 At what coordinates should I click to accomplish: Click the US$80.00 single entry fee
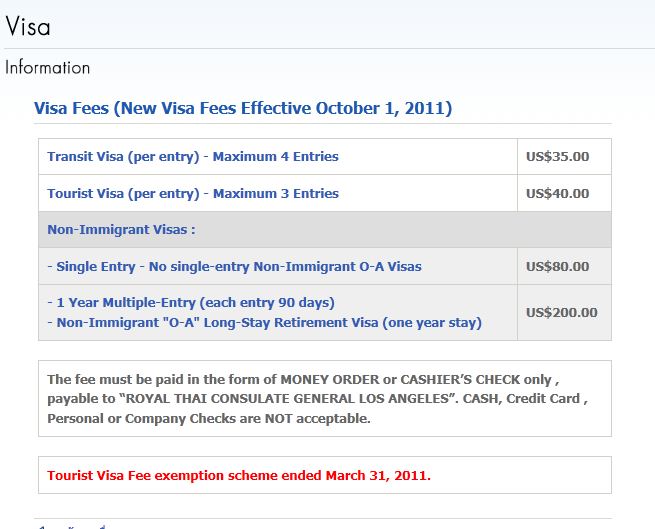(557, 267)
